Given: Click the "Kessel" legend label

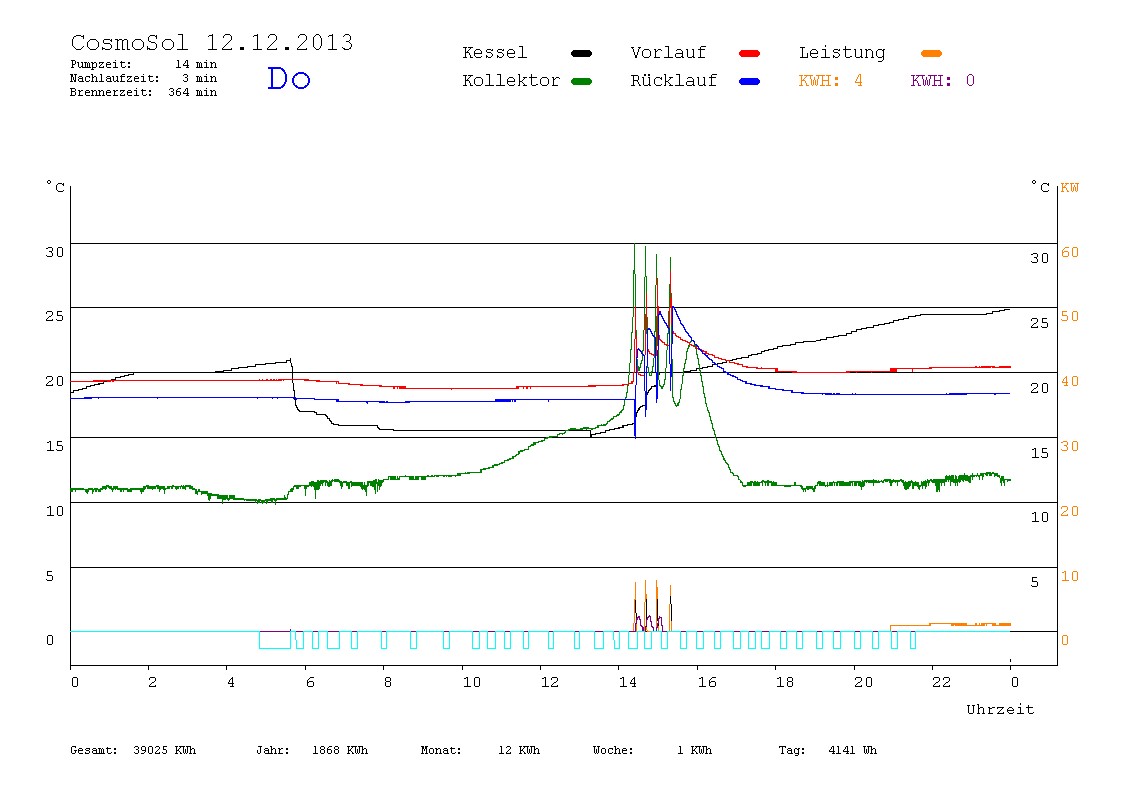Looking at the screenshot, I should [494, 53].
